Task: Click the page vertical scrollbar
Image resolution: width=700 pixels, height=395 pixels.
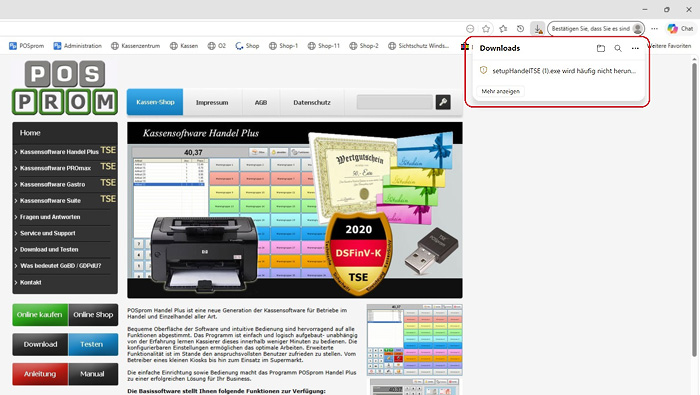Action: [x=694, y=210]
